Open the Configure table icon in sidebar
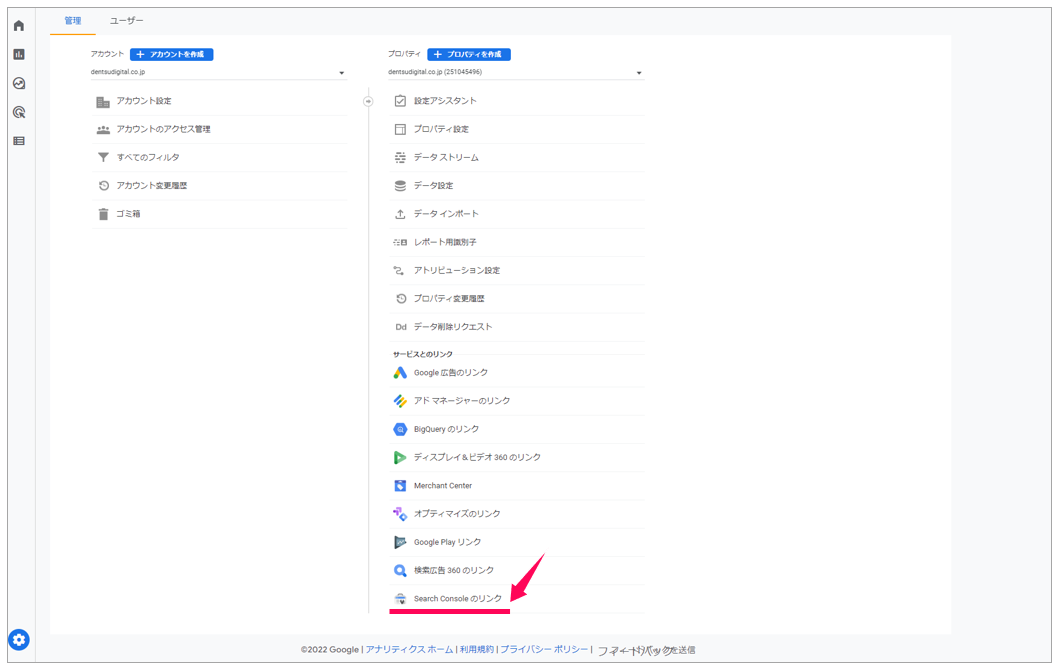This screenshot has width=1061, height=670. pyautogui.click(x=19, y=141)
